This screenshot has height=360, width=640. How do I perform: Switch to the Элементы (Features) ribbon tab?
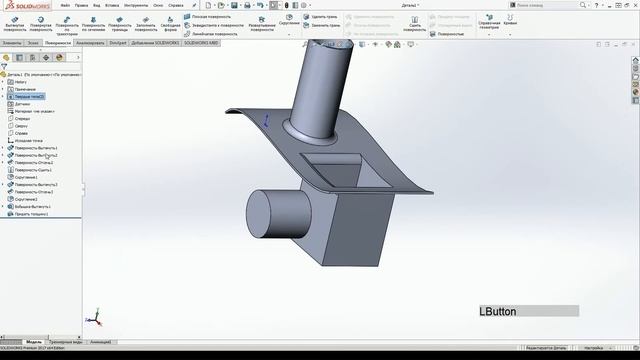click(12, 43)
